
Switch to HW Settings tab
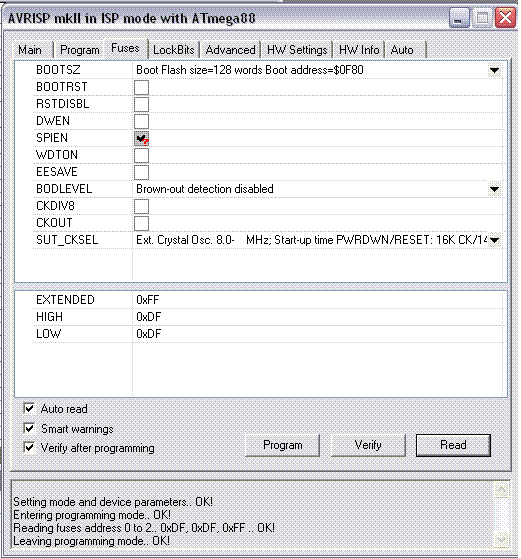297,50
